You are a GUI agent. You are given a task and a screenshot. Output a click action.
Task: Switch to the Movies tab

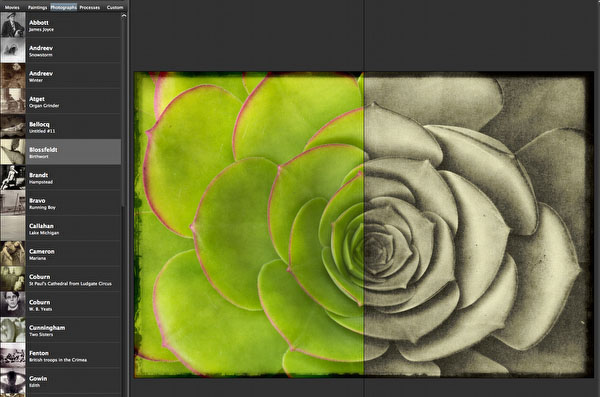click(12, 7)
